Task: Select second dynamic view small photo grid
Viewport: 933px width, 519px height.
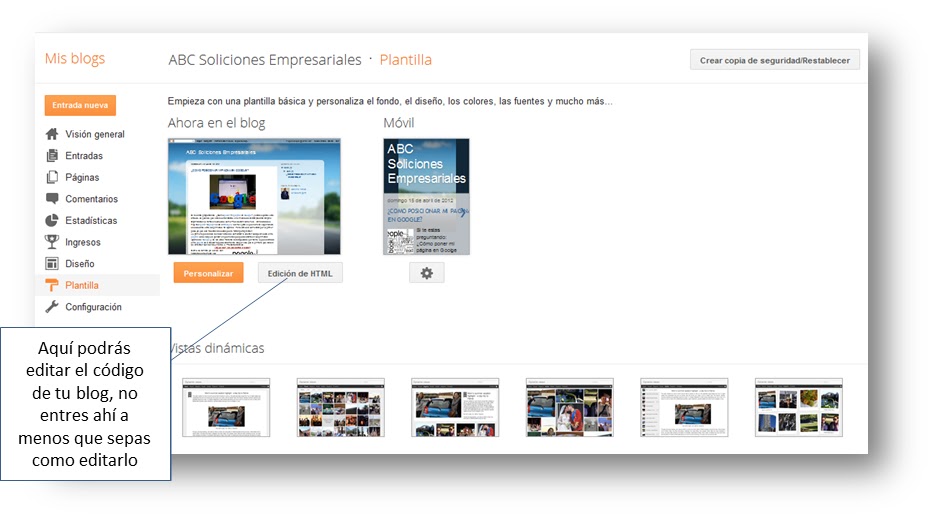Action: [x=340, y=408]
